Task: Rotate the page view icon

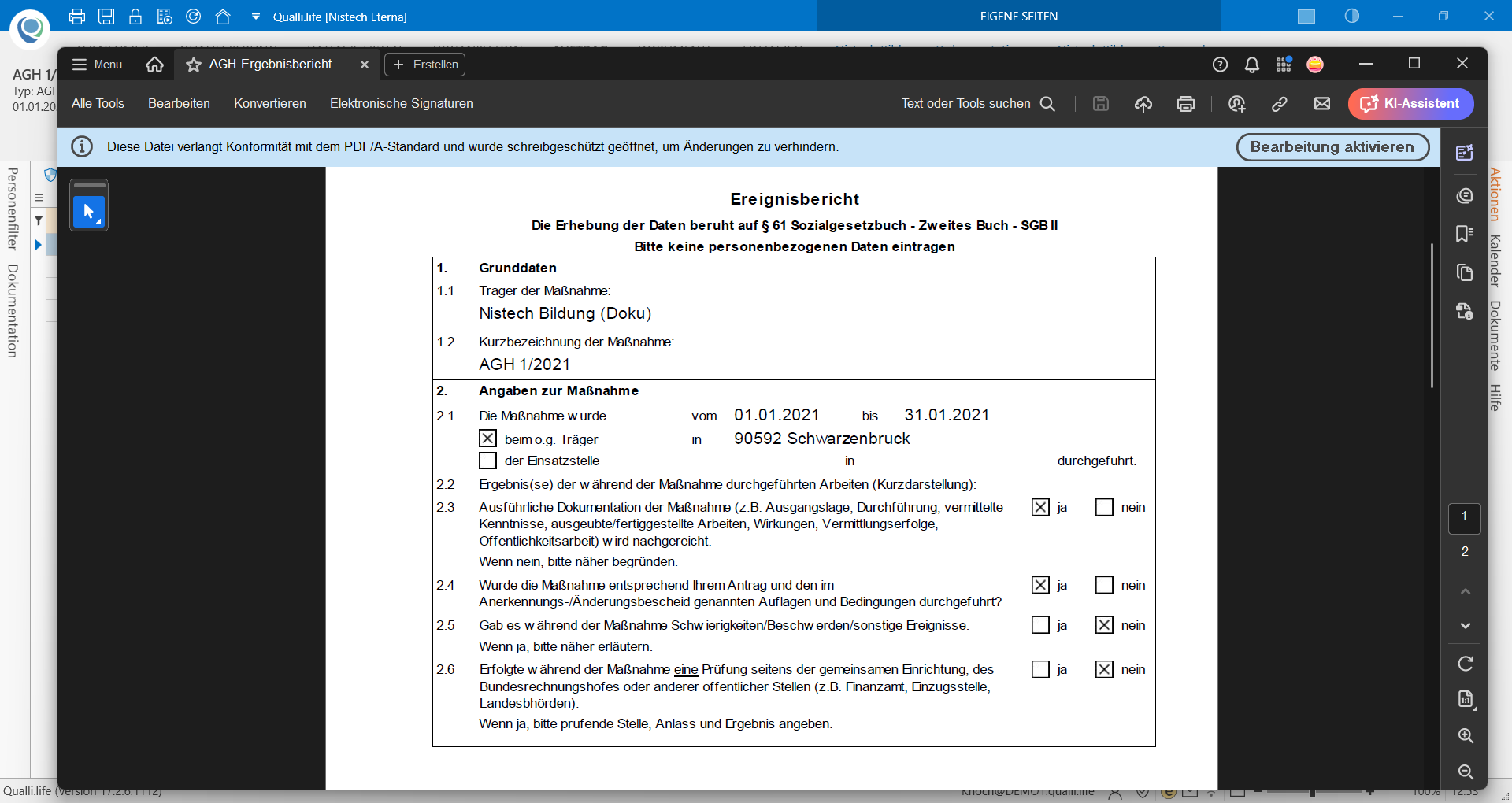Action: (x=1466, y=664)
